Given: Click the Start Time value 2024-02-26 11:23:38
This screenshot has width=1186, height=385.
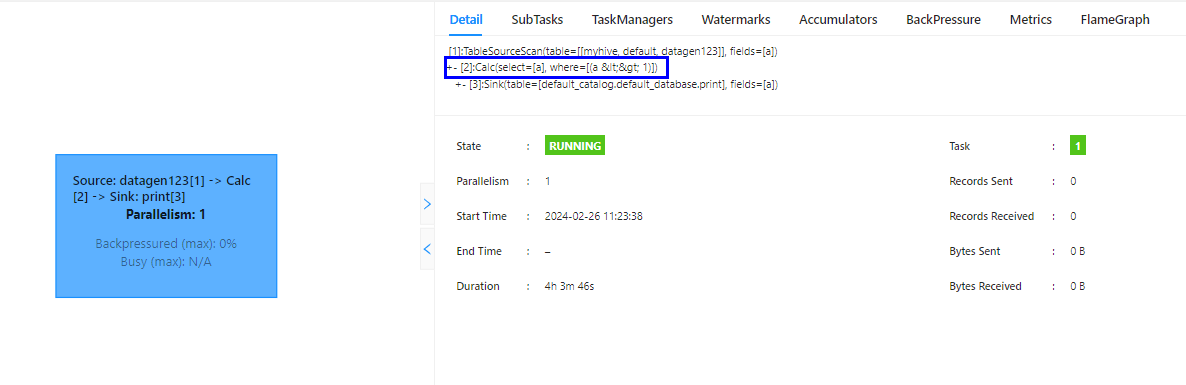Looking at the screenshot, I should coord(594,216).
